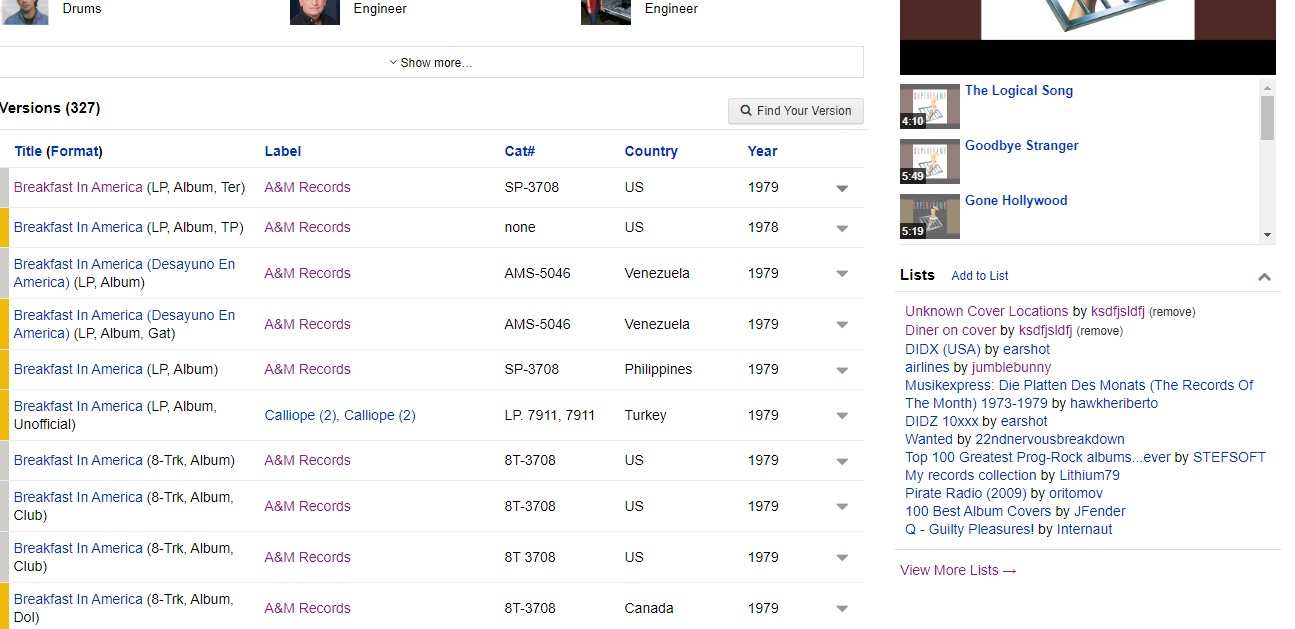Open A&M Records label in Canada row
This screenshot has height=629, width=1295.
(307, 608)
